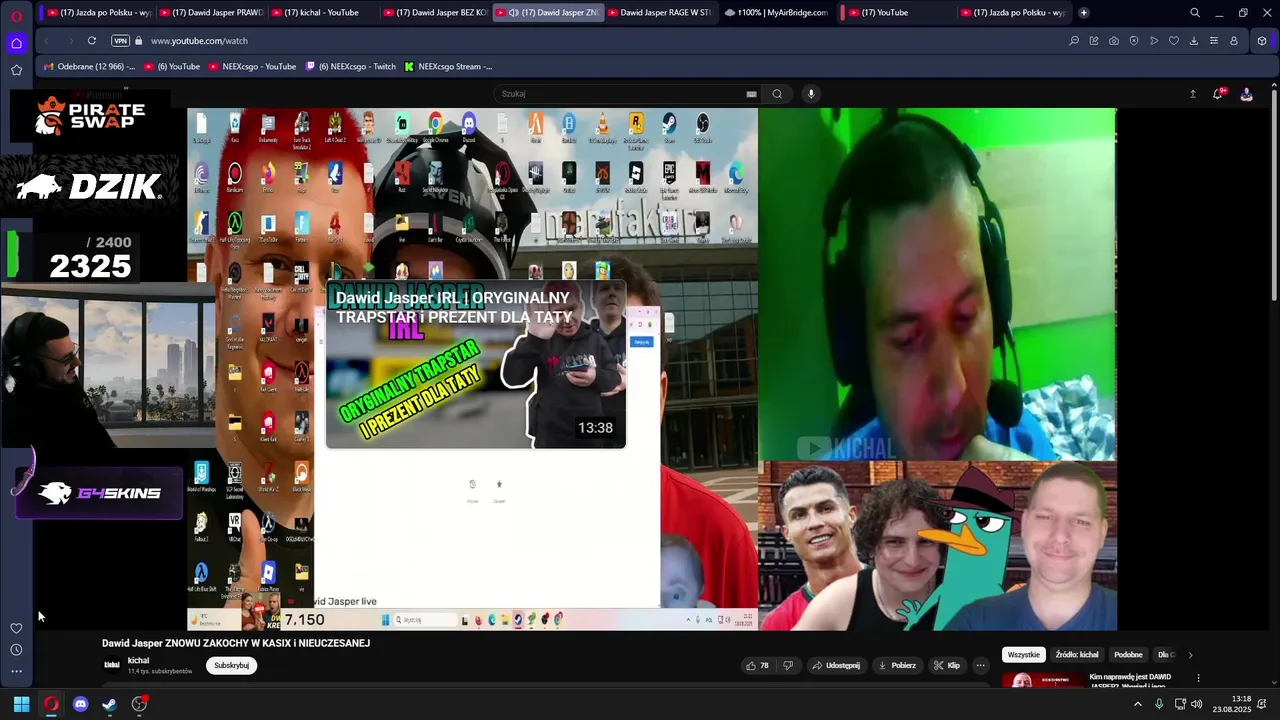Image resolution: width=1280 pixels, height=720 pixels.
Task: Open the sidebar heart icon
Action: (x=16, y=628)
